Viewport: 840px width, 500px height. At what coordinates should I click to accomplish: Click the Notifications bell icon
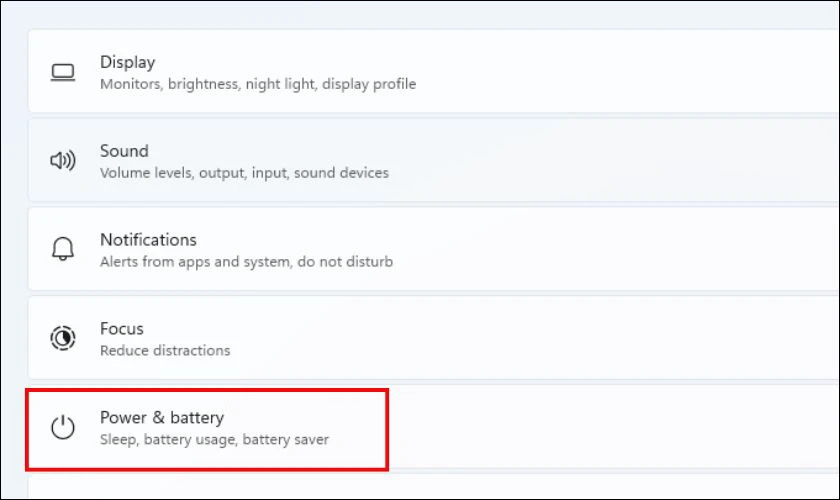(x=63, y=250)
